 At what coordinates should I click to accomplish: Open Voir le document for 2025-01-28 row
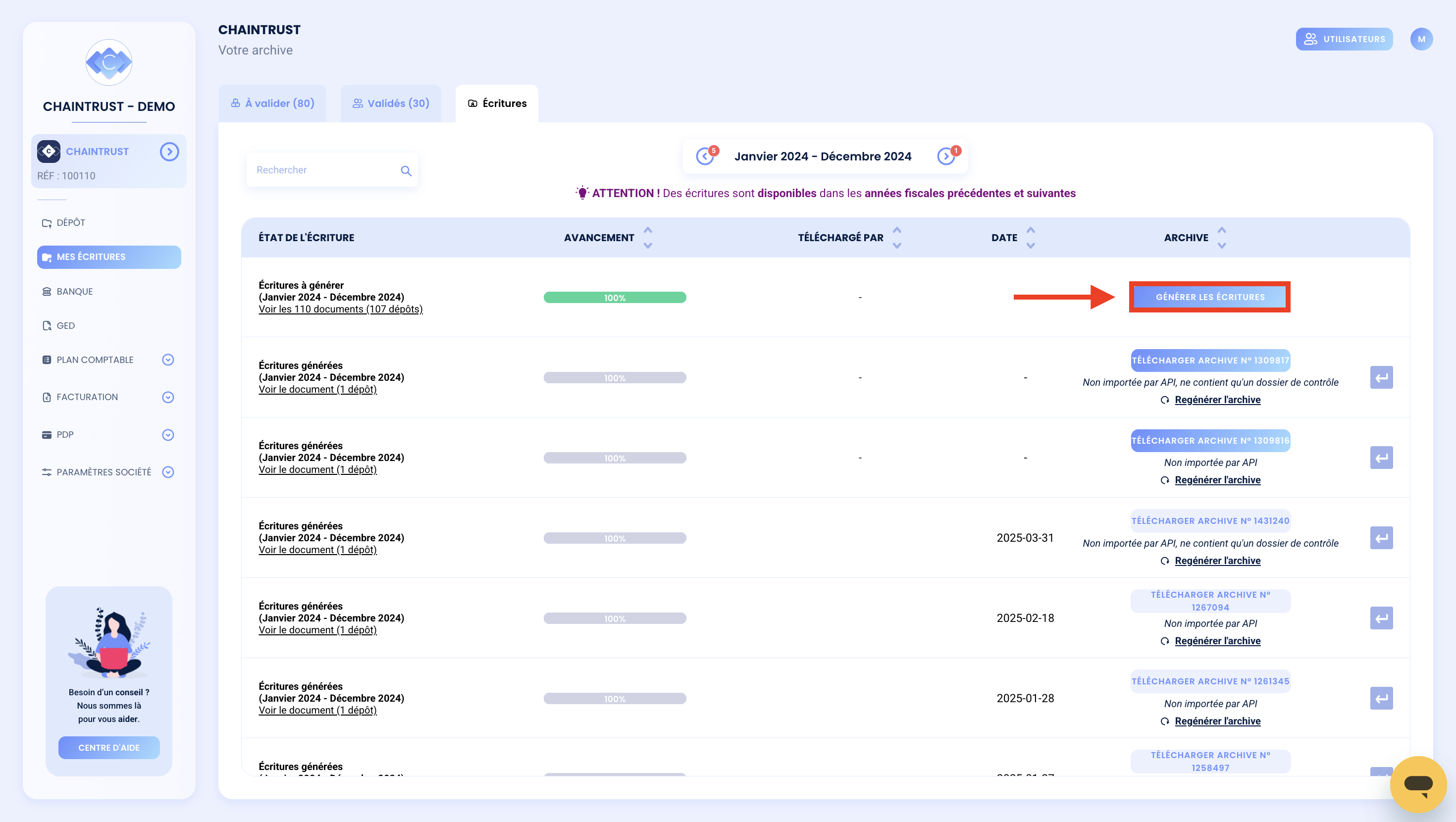(x=317, y=711)
